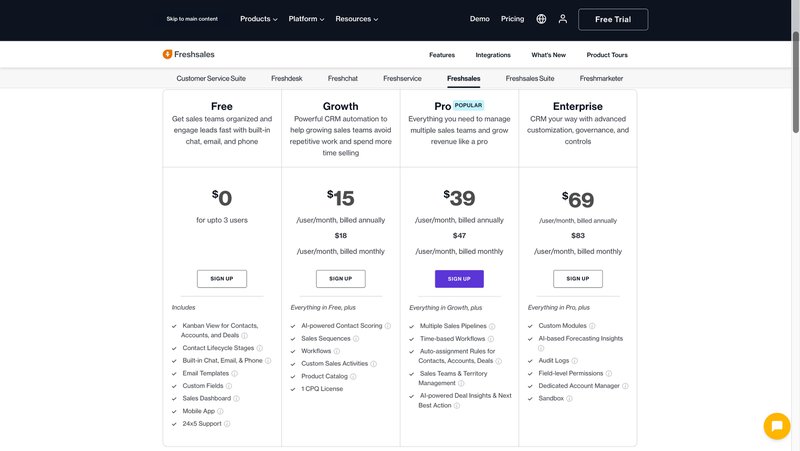
Task: Info icon beside Audit Logs
Action: (x=574, y=361)
